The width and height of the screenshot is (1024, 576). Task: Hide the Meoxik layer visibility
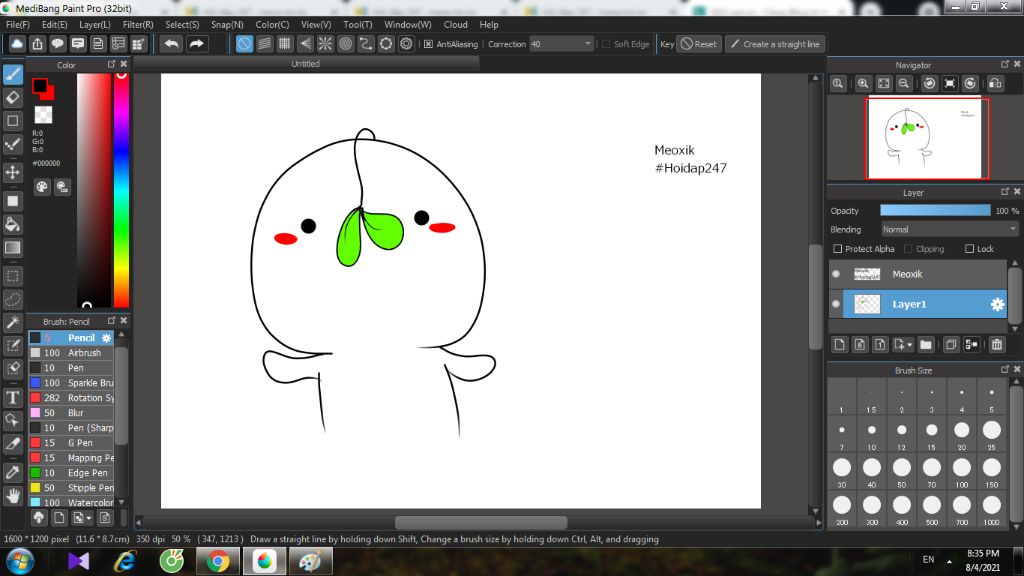pyautogui.click(x=836, y=274)
